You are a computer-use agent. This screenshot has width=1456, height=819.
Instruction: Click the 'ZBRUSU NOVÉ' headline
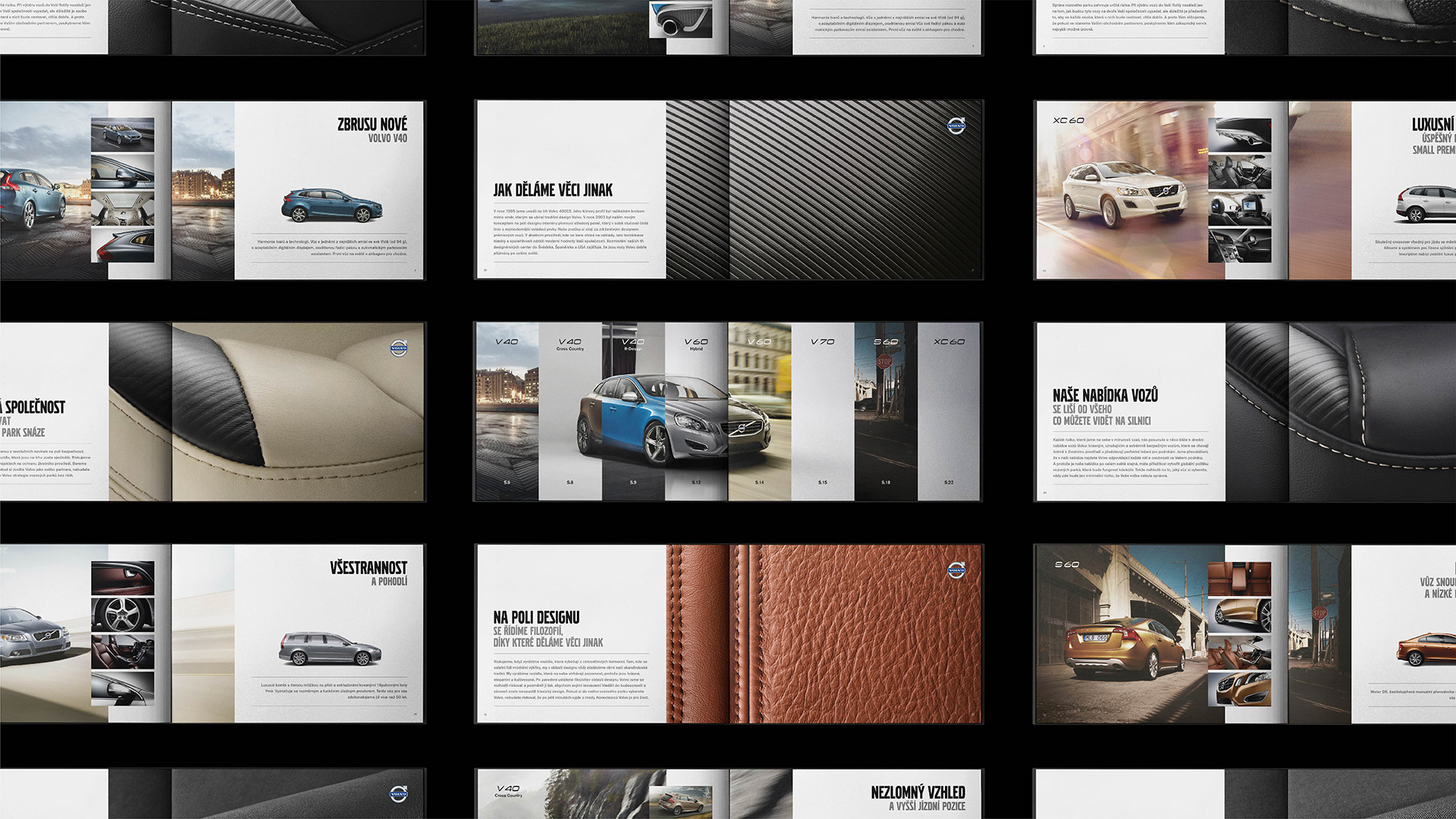point(372,124)
